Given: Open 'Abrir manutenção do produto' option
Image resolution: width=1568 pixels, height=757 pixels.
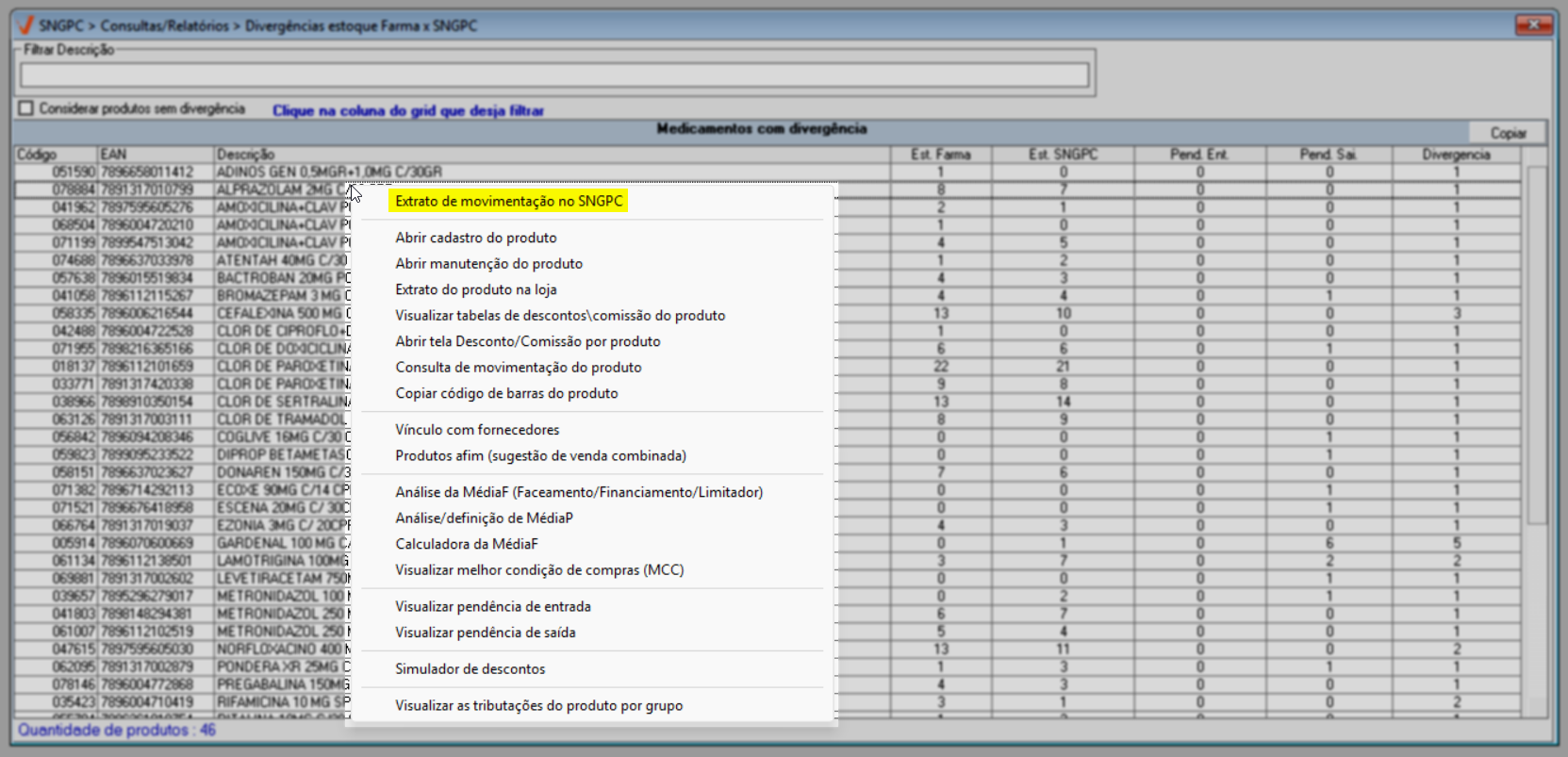Looking at the screenshot, I should [488, 264].
